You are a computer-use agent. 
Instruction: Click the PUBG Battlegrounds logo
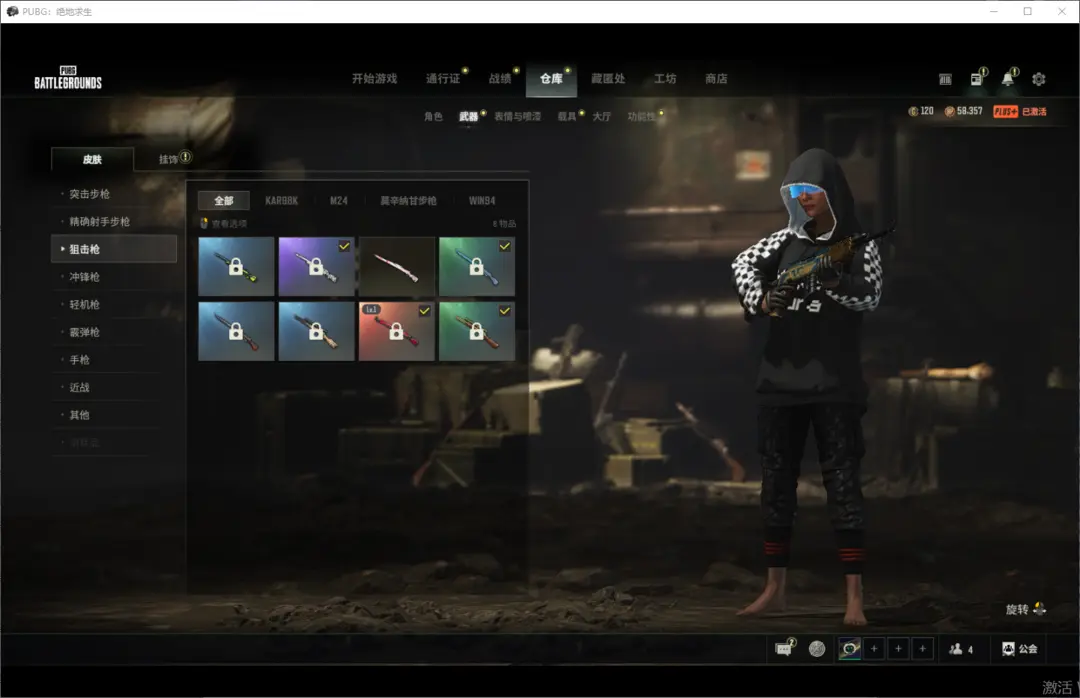(x=68, y=78)
